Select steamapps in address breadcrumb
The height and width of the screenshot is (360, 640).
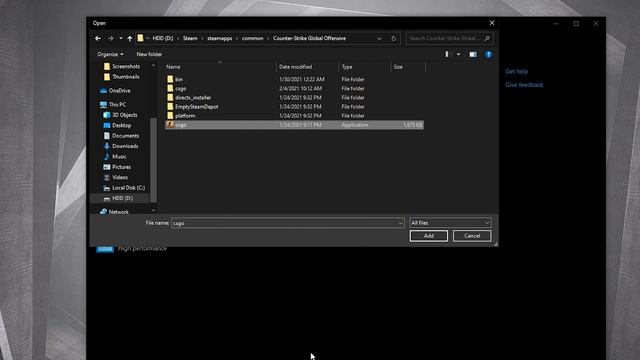tap(220, 38)
